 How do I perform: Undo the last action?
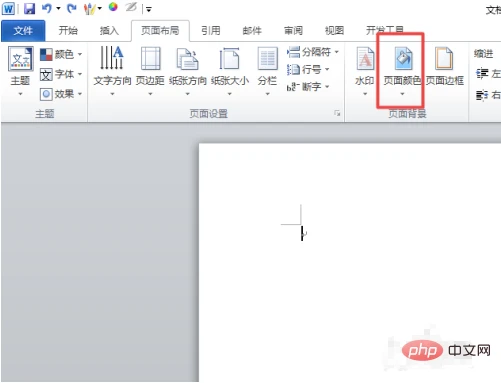pyautogui.click(x=46, y=8)
